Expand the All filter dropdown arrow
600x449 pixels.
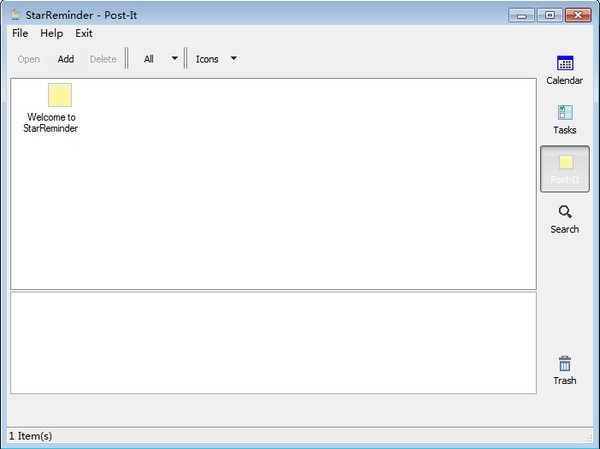coord(175,59)
